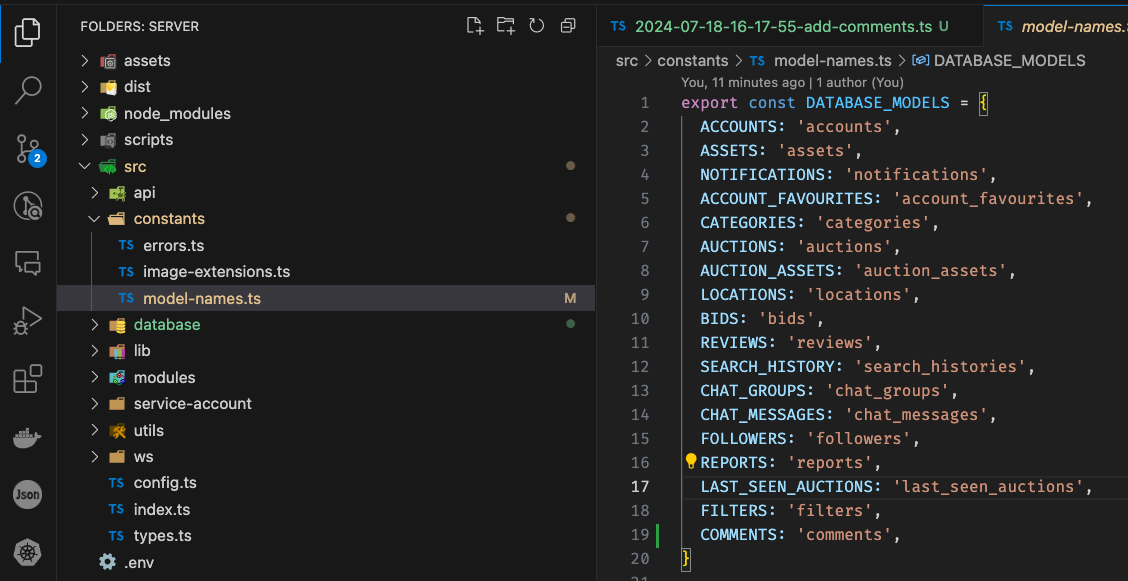
Task: Click the M modified badge beside model-names.ts
Action: point(570,298)
